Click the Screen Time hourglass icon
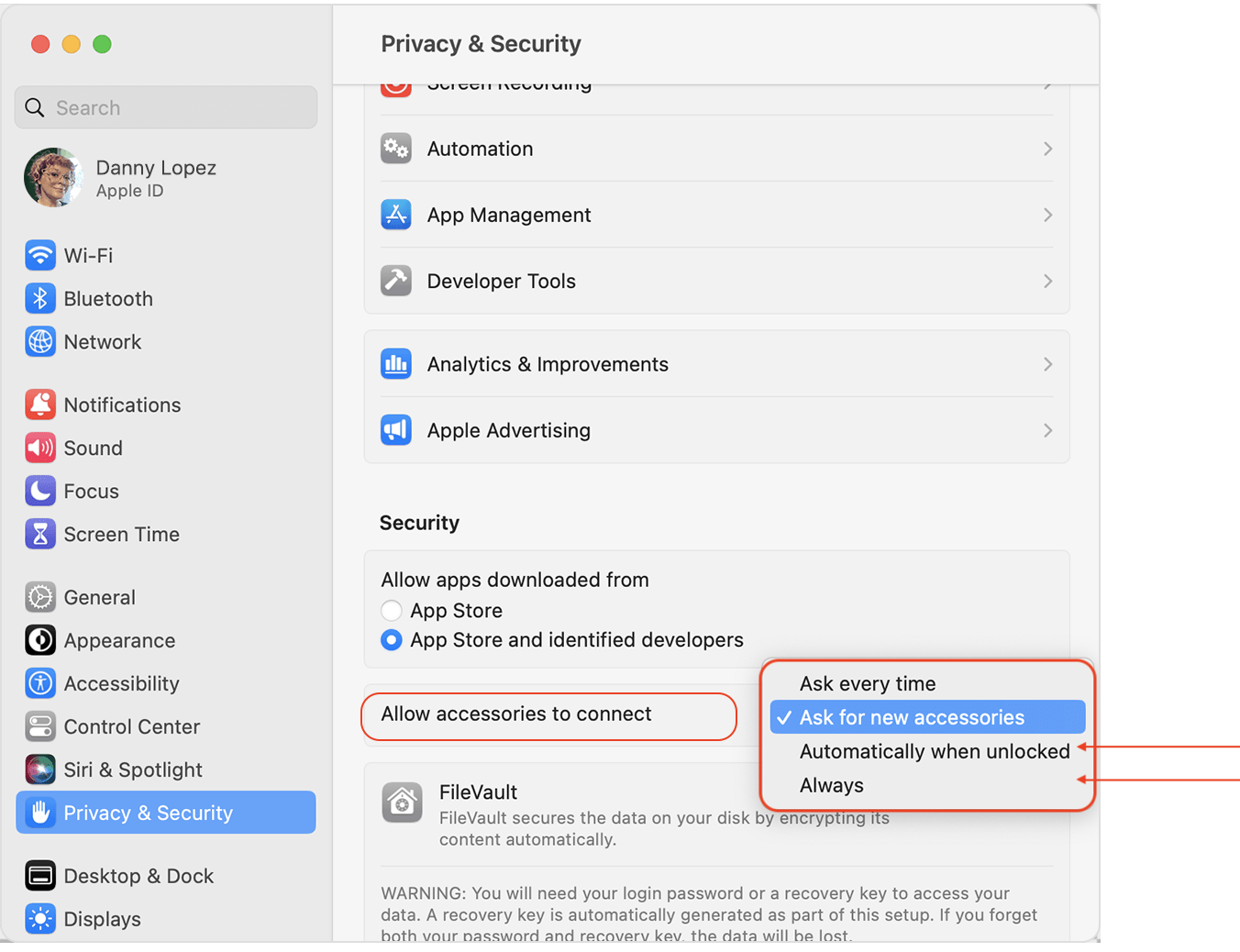This screenshot has width=1240, height=952. (x=40, y=534)
